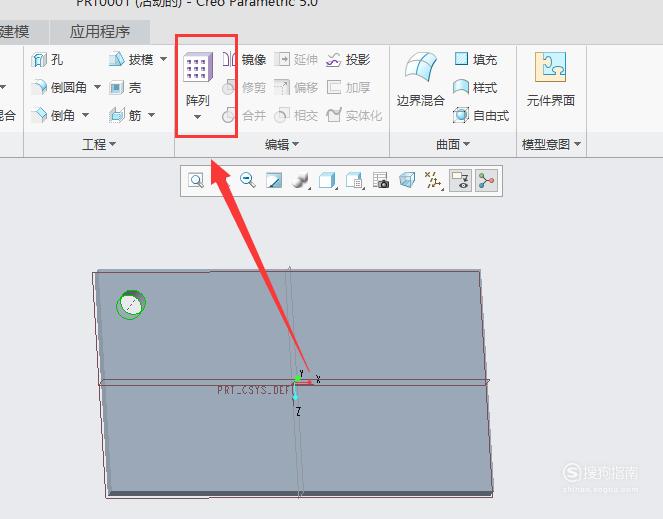The image size is (663, 519).
Task: Click the Boundary Blend (边界混合) tool
Action: [420, 80]
